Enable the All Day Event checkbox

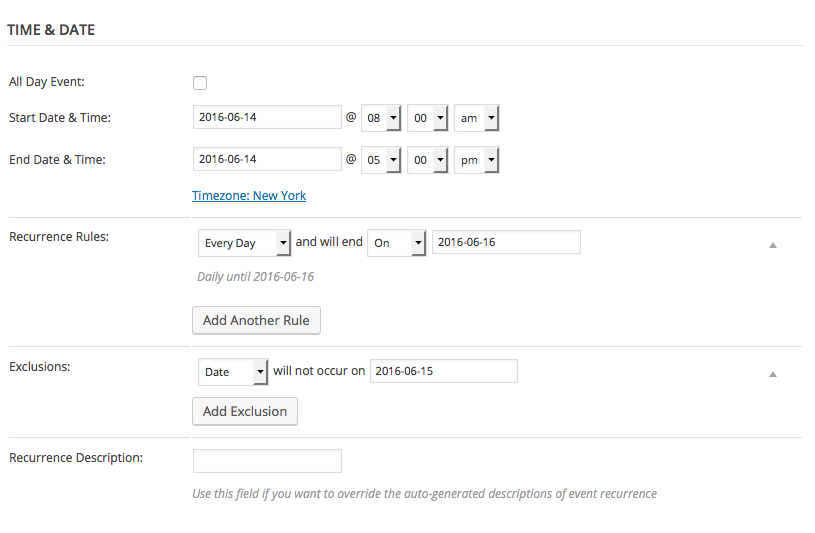coord(200,83)
